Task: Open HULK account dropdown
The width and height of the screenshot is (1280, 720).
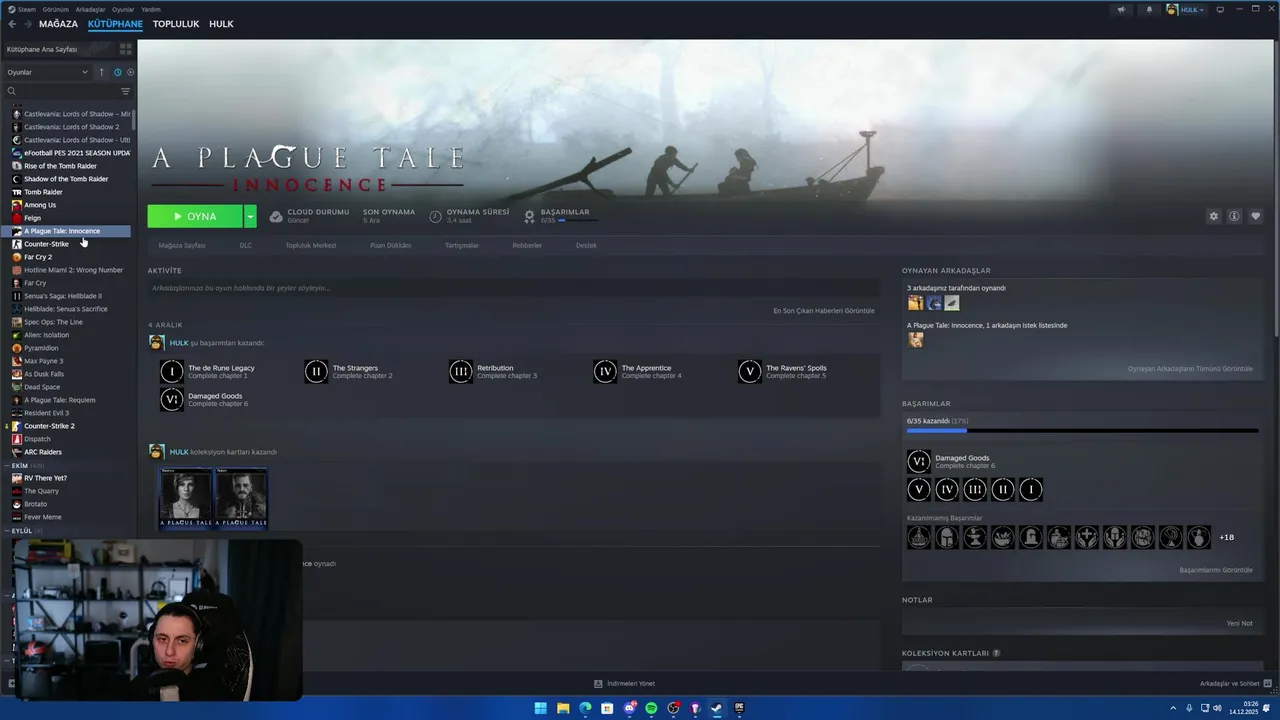Action: 1186,9
